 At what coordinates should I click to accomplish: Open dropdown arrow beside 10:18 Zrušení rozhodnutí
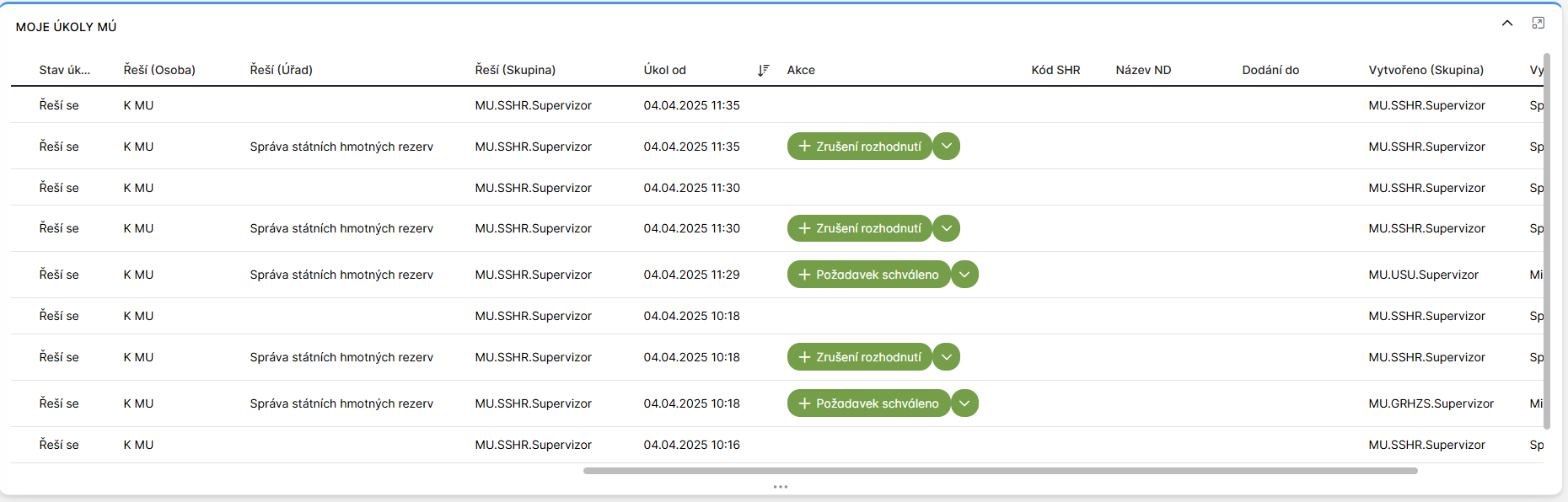point(947,357)
